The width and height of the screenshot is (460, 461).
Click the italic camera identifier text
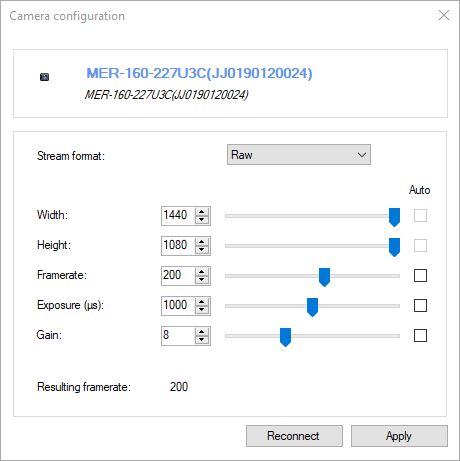[x=167, y=95]
